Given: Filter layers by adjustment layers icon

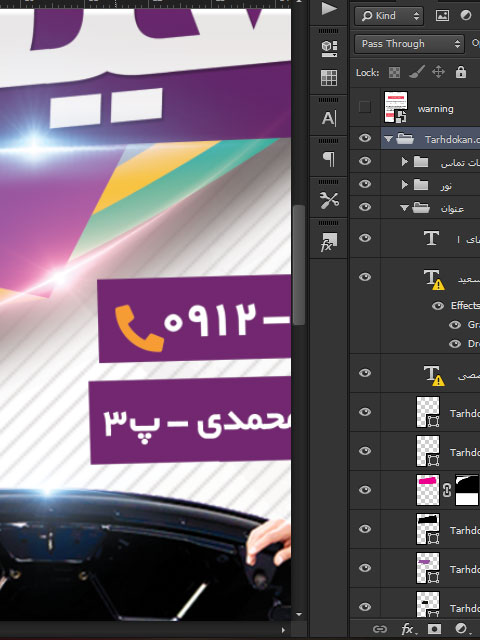Looking at the screenshot, I should [465, 16].
